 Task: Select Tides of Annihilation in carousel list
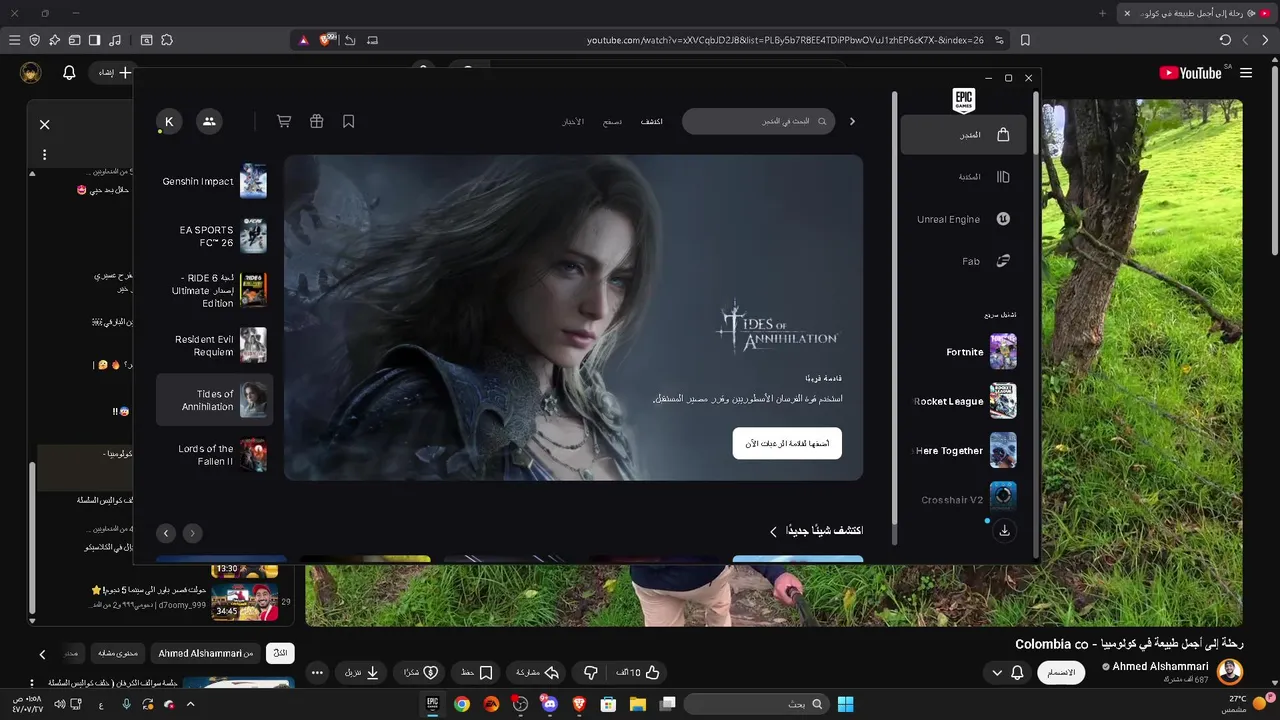214,400
